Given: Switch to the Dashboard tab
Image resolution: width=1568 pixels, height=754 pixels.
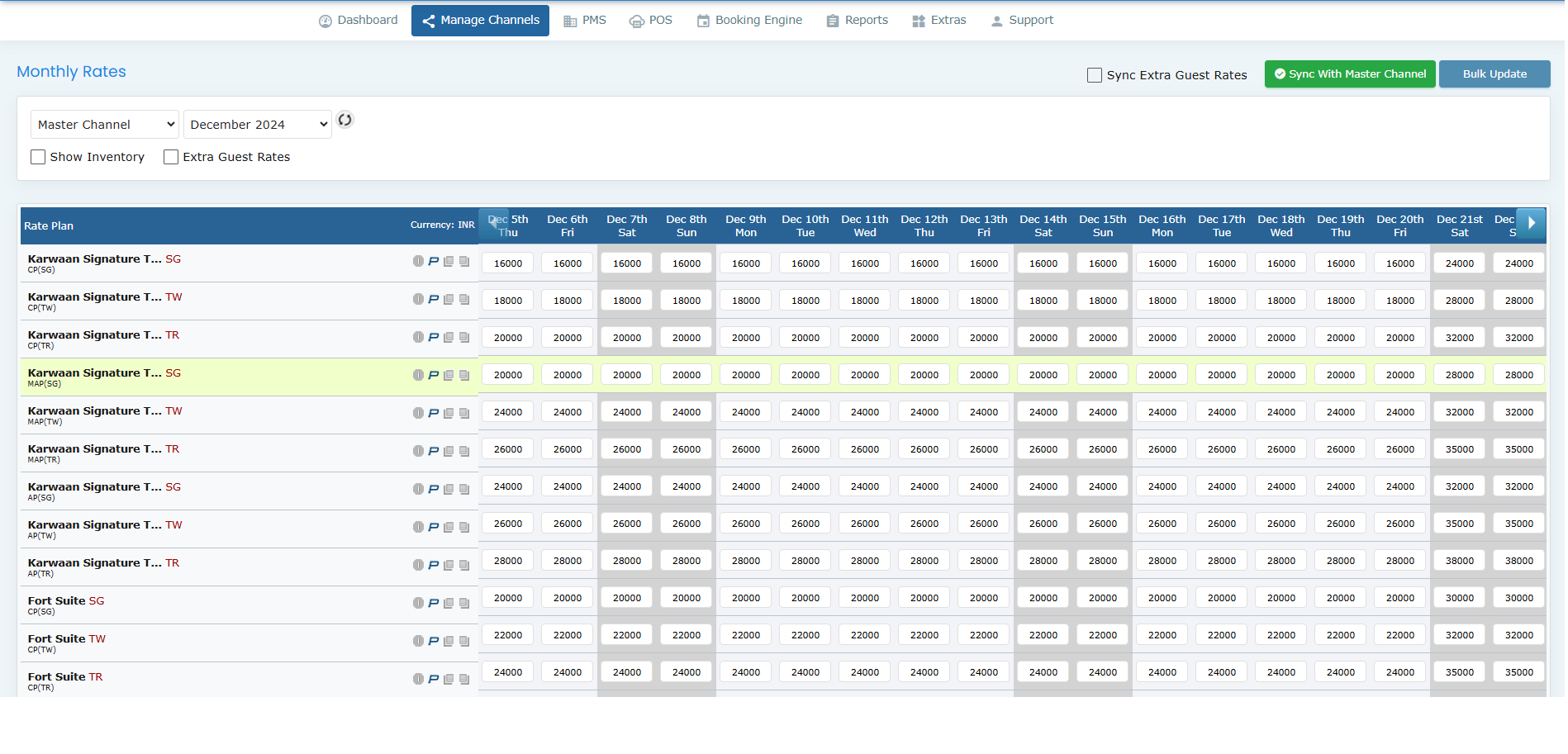Looking at the screenshot, I should (358, 19).
